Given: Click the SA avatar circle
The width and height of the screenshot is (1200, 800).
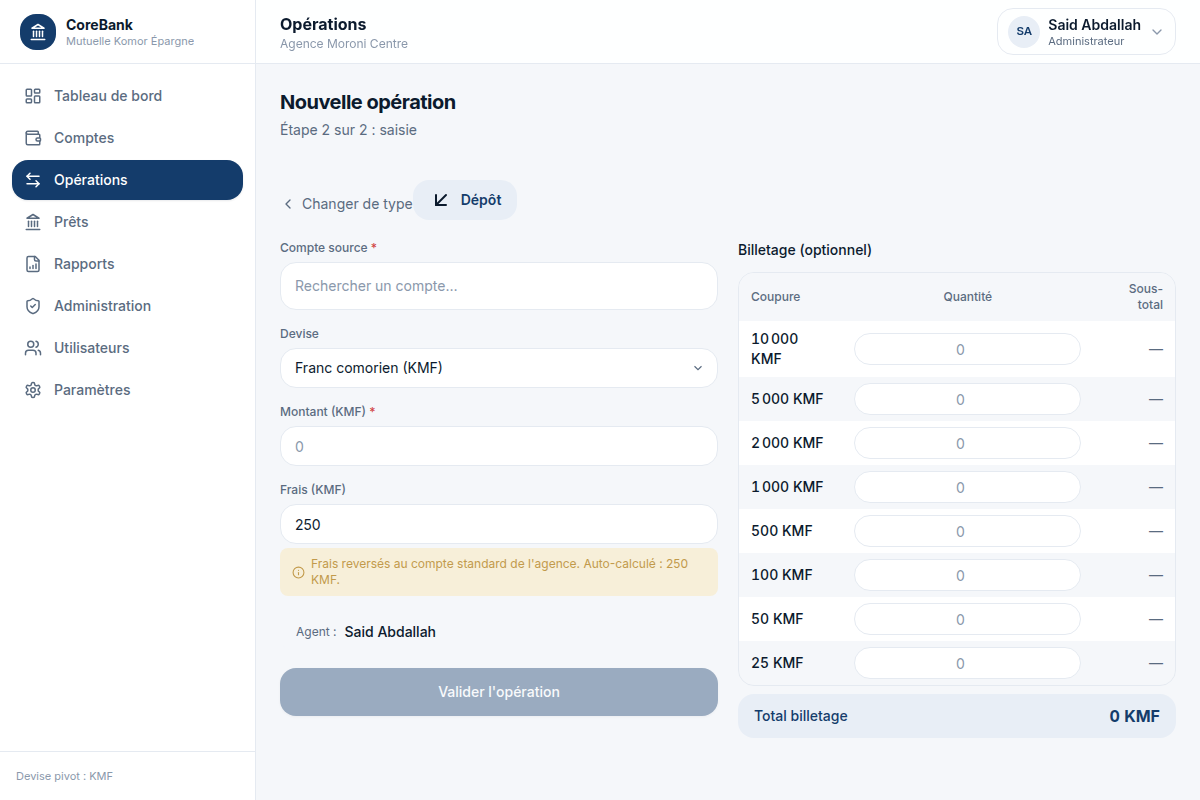Looking at the screenshot, I should pyautogui.click(x=1024, y=32).
